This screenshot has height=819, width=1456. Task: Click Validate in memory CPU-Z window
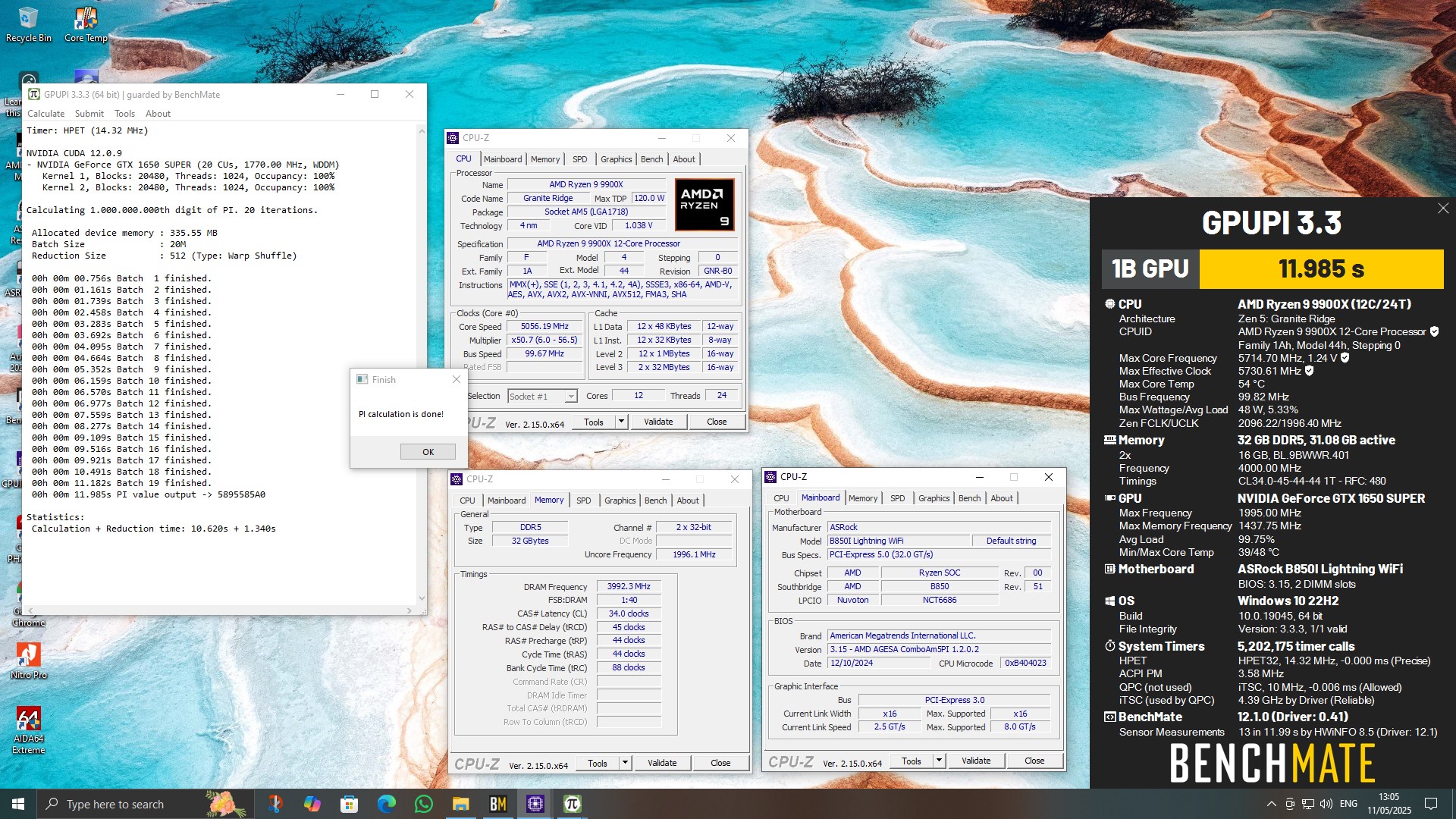point(662,763)
